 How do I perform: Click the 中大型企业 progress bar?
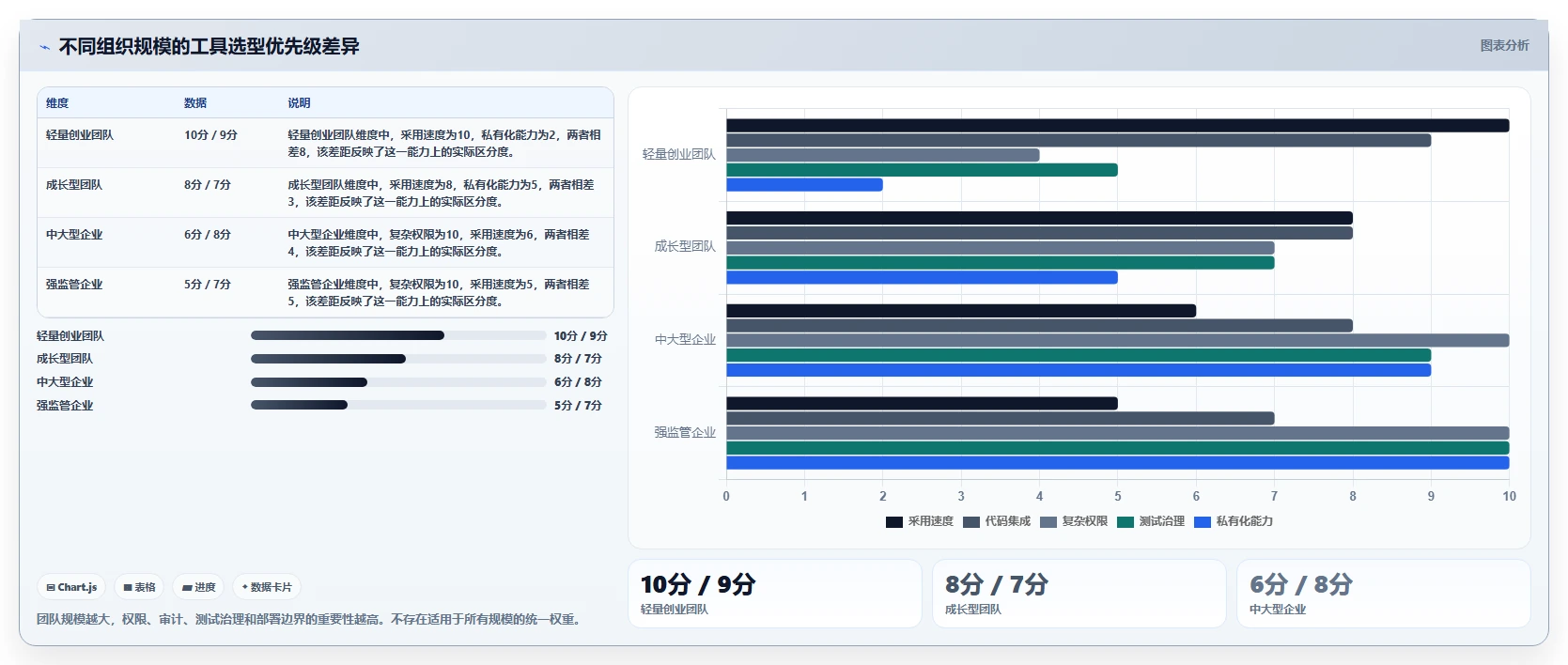(x=398, y=382)
